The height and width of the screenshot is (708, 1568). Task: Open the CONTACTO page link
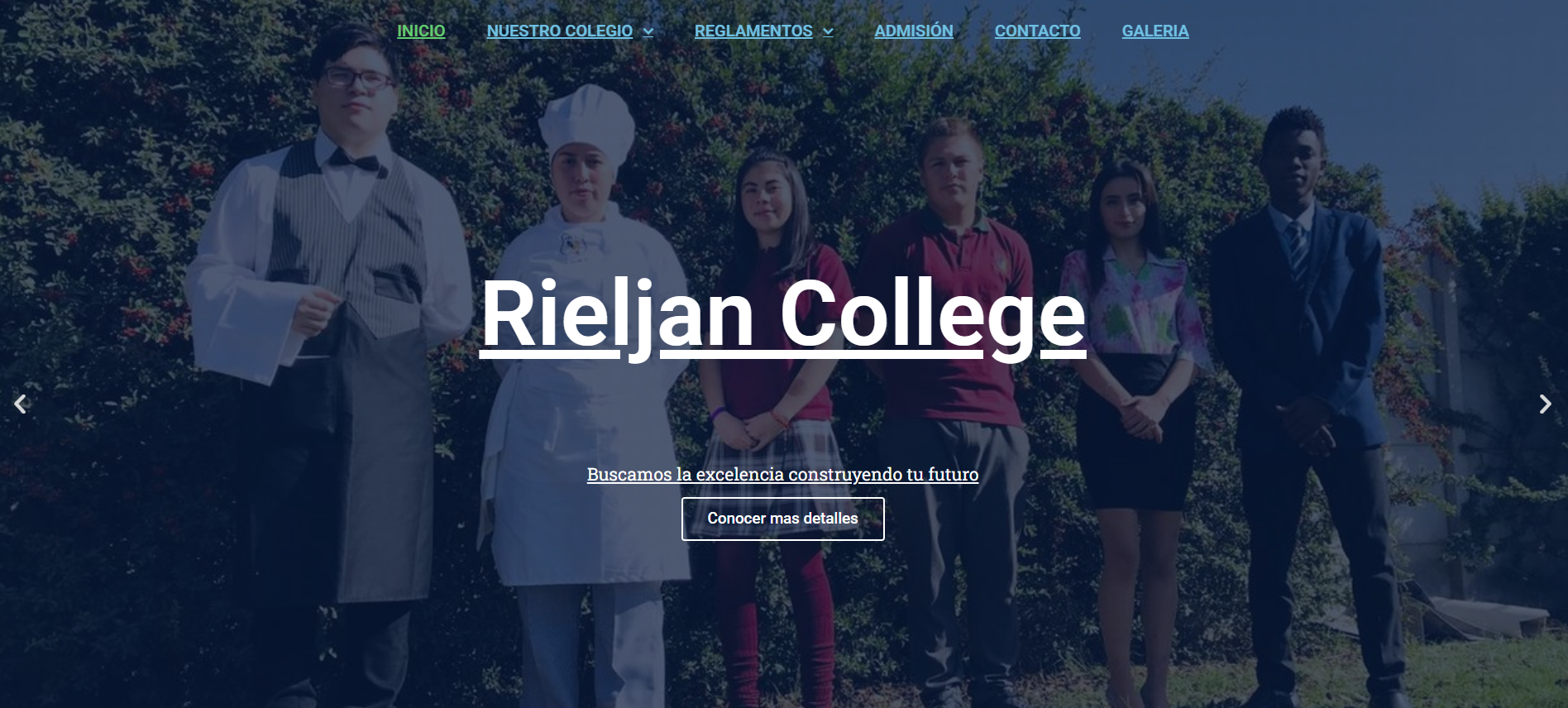click(1037, 31)
